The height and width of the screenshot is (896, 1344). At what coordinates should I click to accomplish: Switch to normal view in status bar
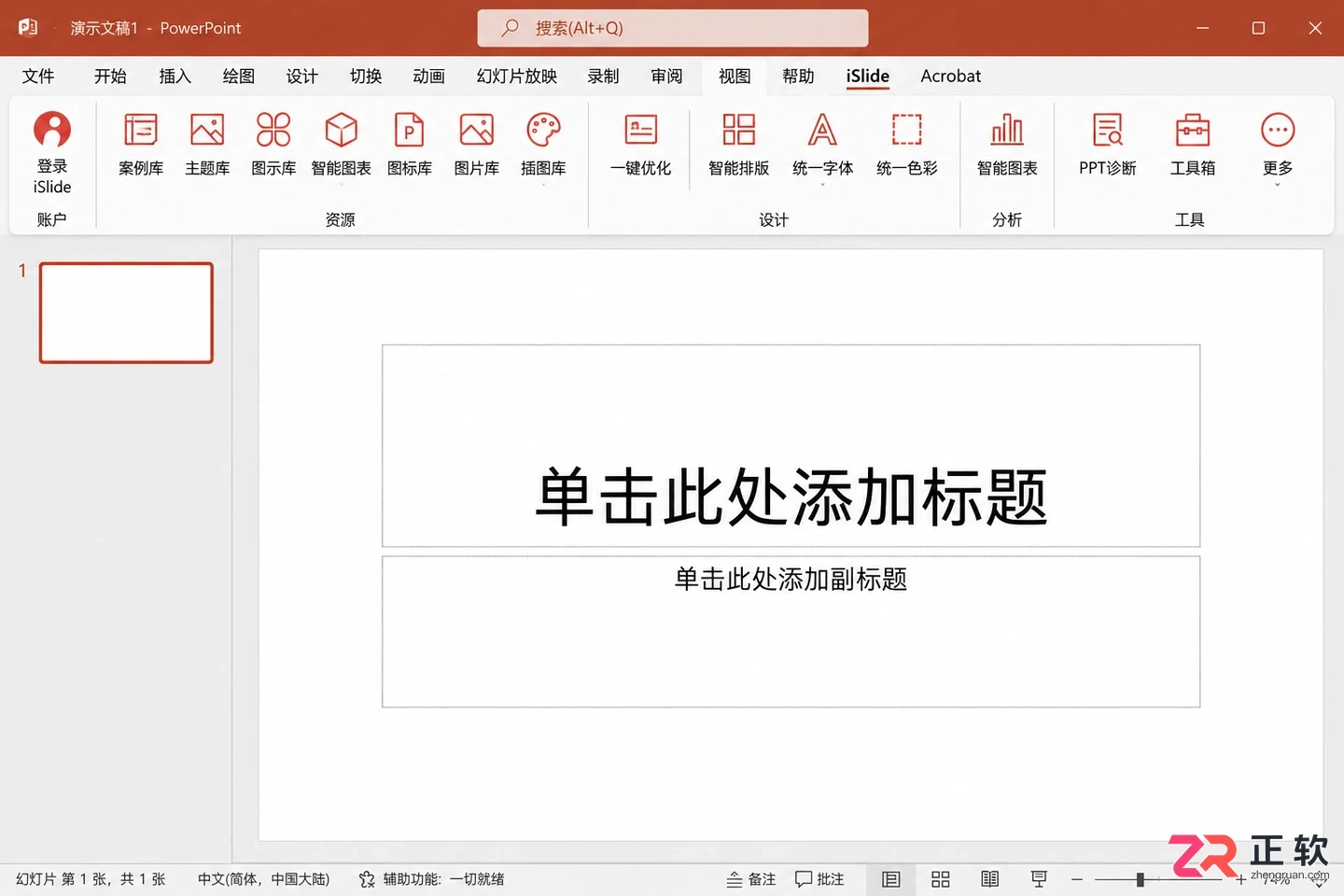(x=891, y=879)
